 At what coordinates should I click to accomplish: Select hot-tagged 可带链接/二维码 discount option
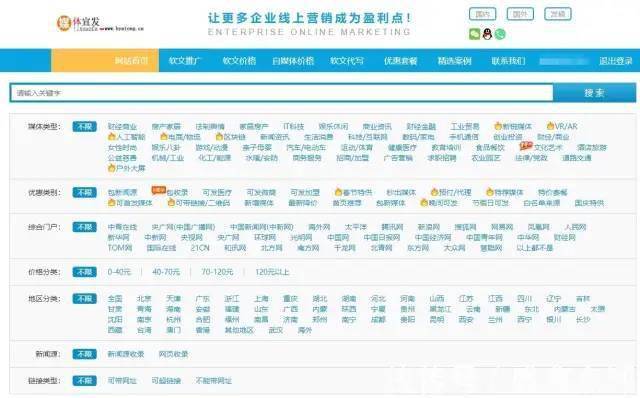(x=199, y=202)
